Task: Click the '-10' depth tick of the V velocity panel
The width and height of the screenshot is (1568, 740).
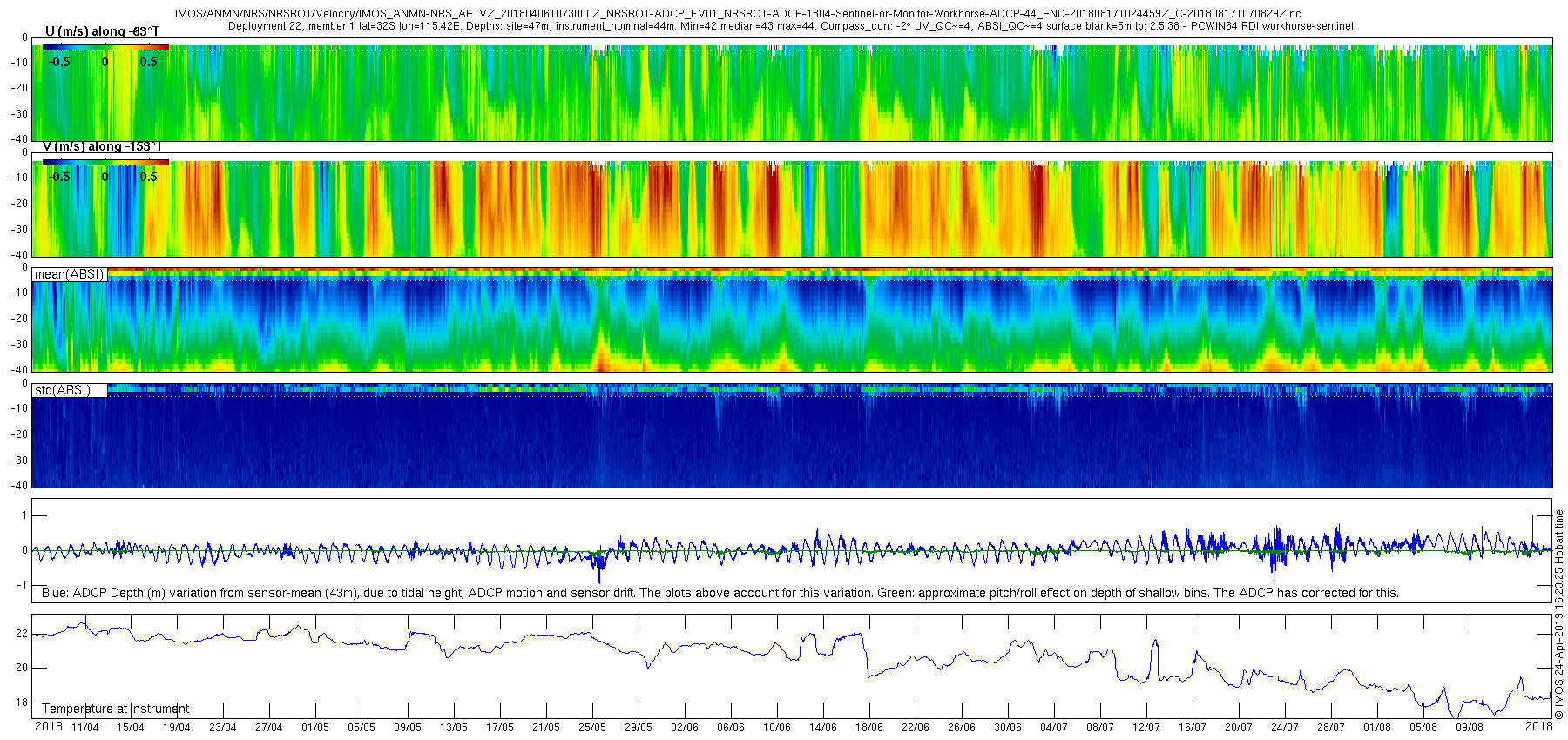Action: pyautogui.click(x=19, y=178)
